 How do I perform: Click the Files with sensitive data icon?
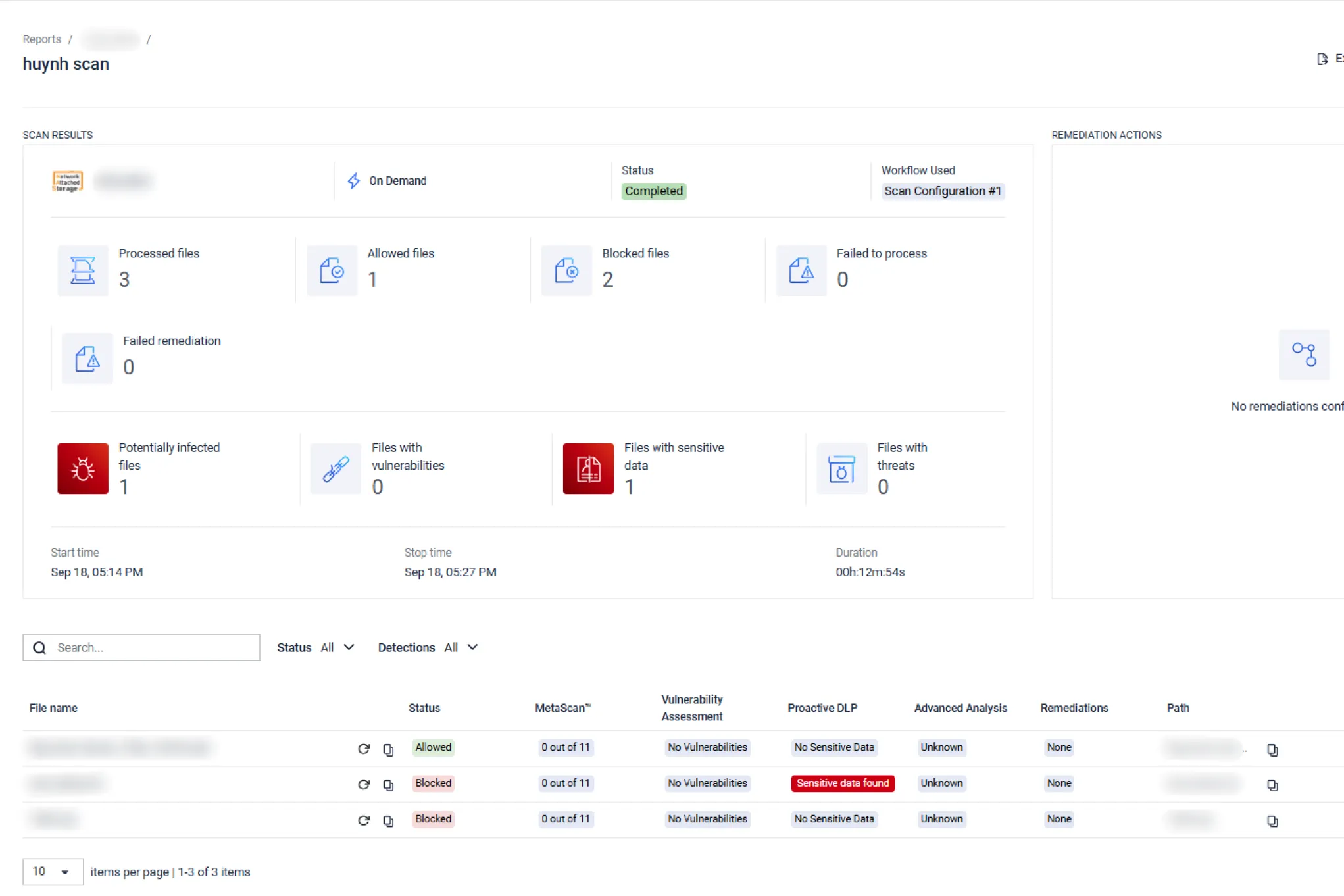588,468
